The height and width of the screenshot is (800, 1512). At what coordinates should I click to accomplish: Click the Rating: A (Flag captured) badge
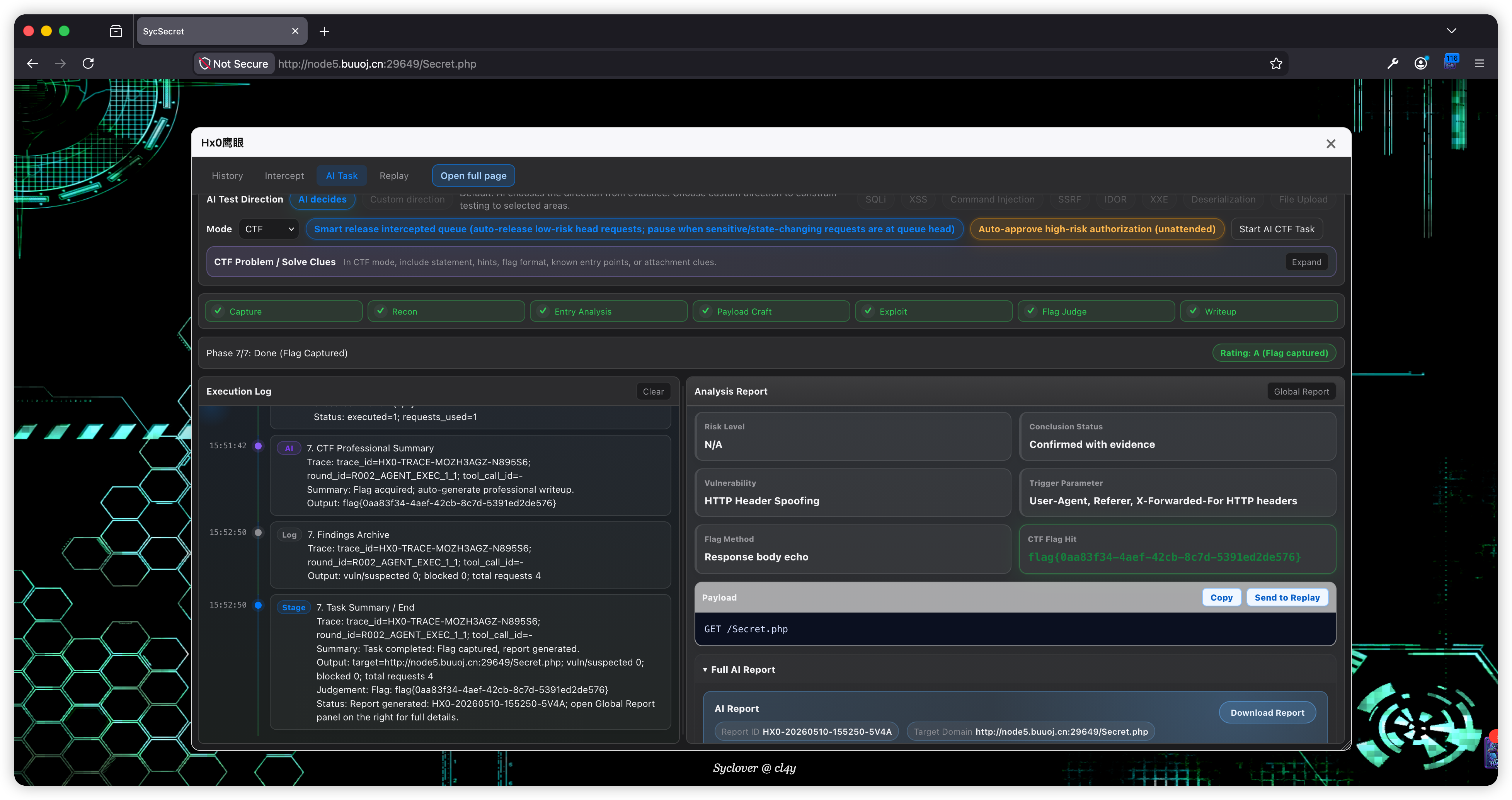tap(1274, 353)
